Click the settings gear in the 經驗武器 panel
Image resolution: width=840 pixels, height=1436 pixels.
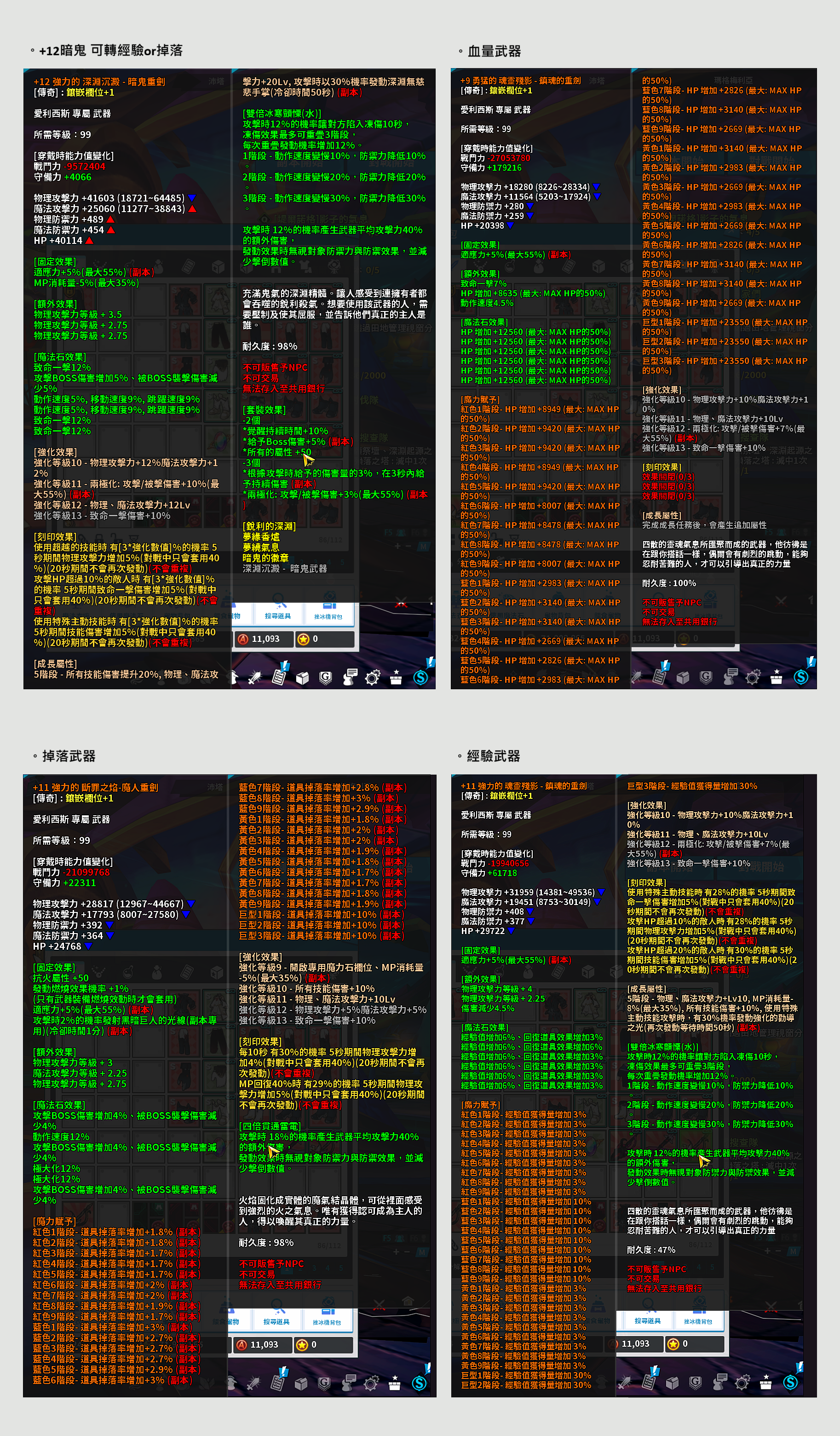pyautogui.click(x=742, y=1383)
